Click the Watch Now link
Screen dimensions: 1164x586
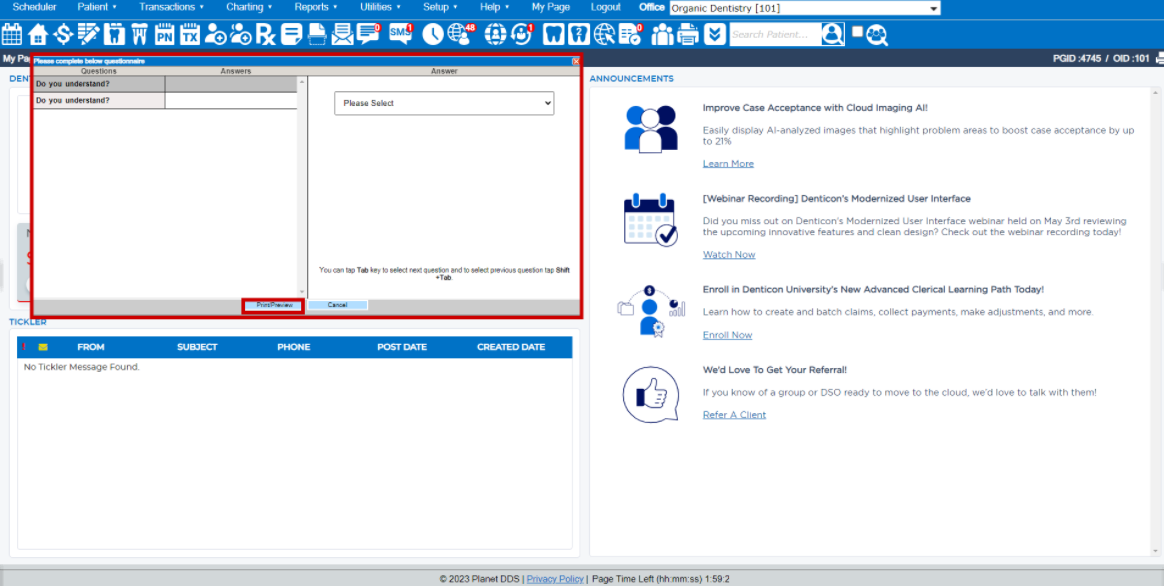point(729,255)
